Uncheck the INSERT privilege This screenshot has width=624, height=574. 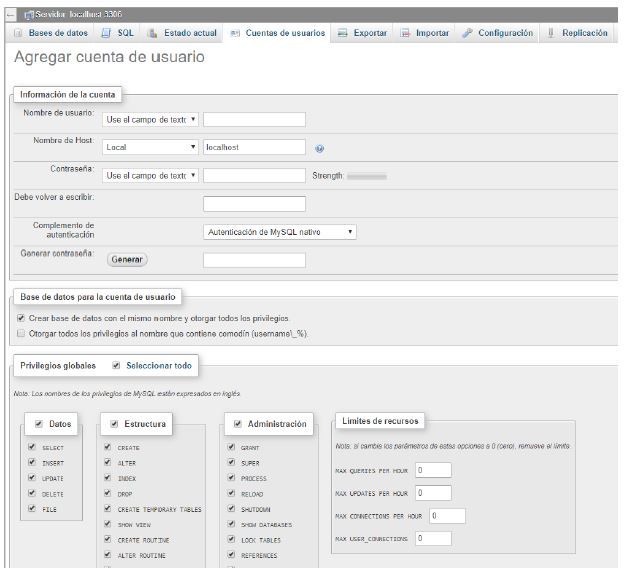(32, 462)
